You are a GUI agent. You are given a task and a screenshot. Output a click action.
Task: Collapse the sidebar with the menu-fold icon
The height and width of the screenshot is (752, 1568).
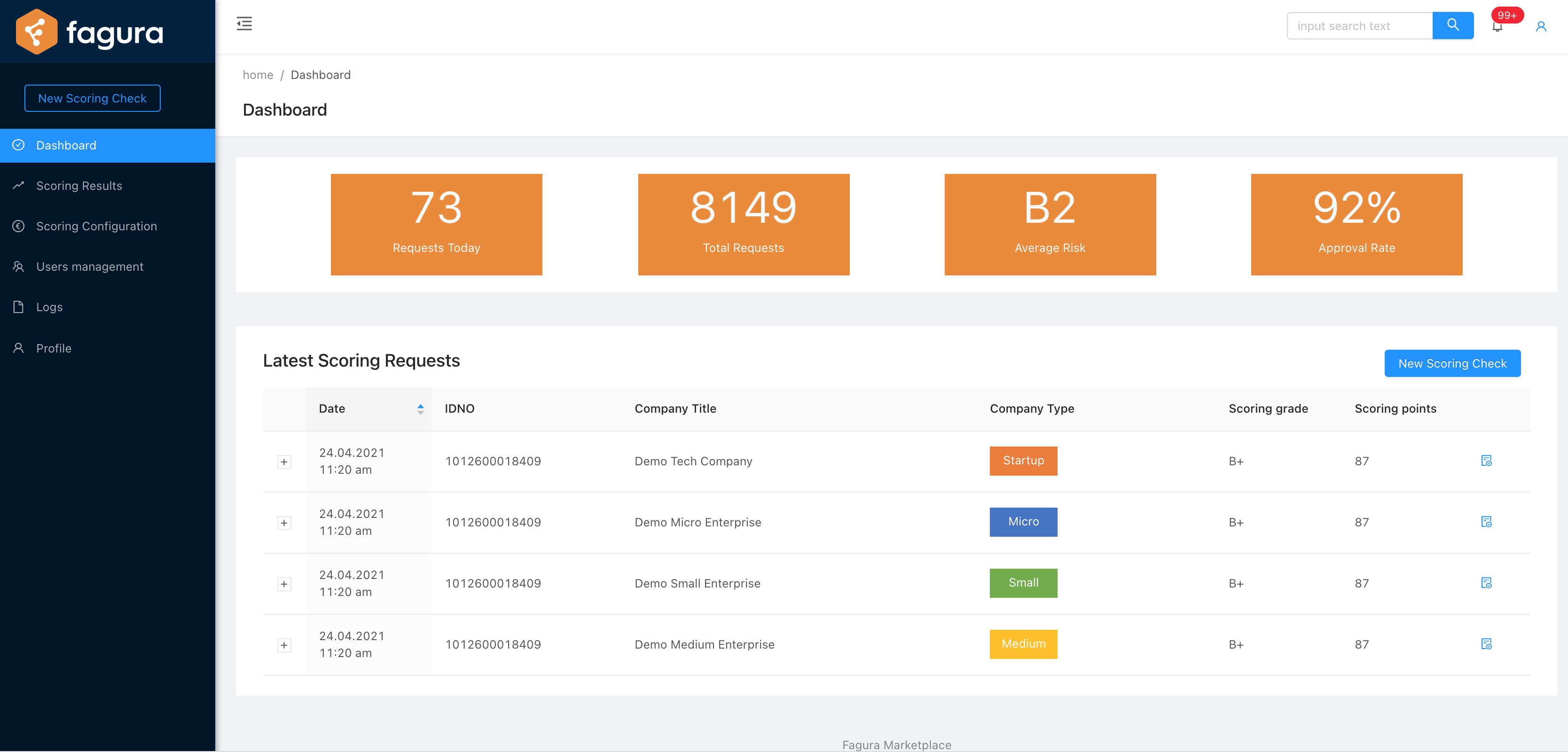[x=244, y=24]
